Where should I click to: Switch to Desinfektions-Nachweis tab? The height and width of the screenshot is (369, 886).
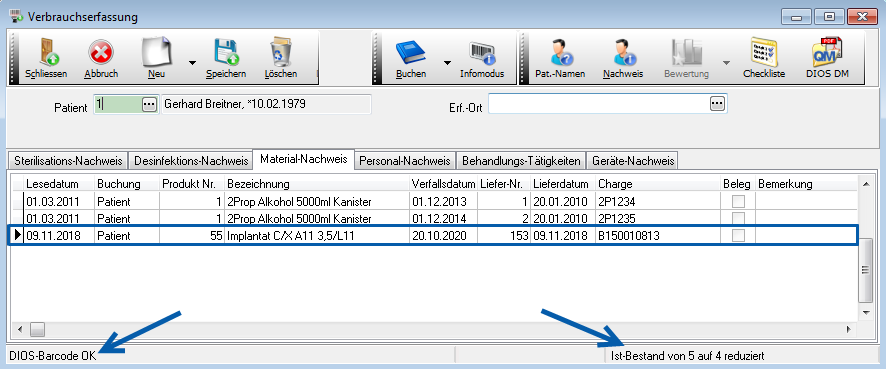191,160
